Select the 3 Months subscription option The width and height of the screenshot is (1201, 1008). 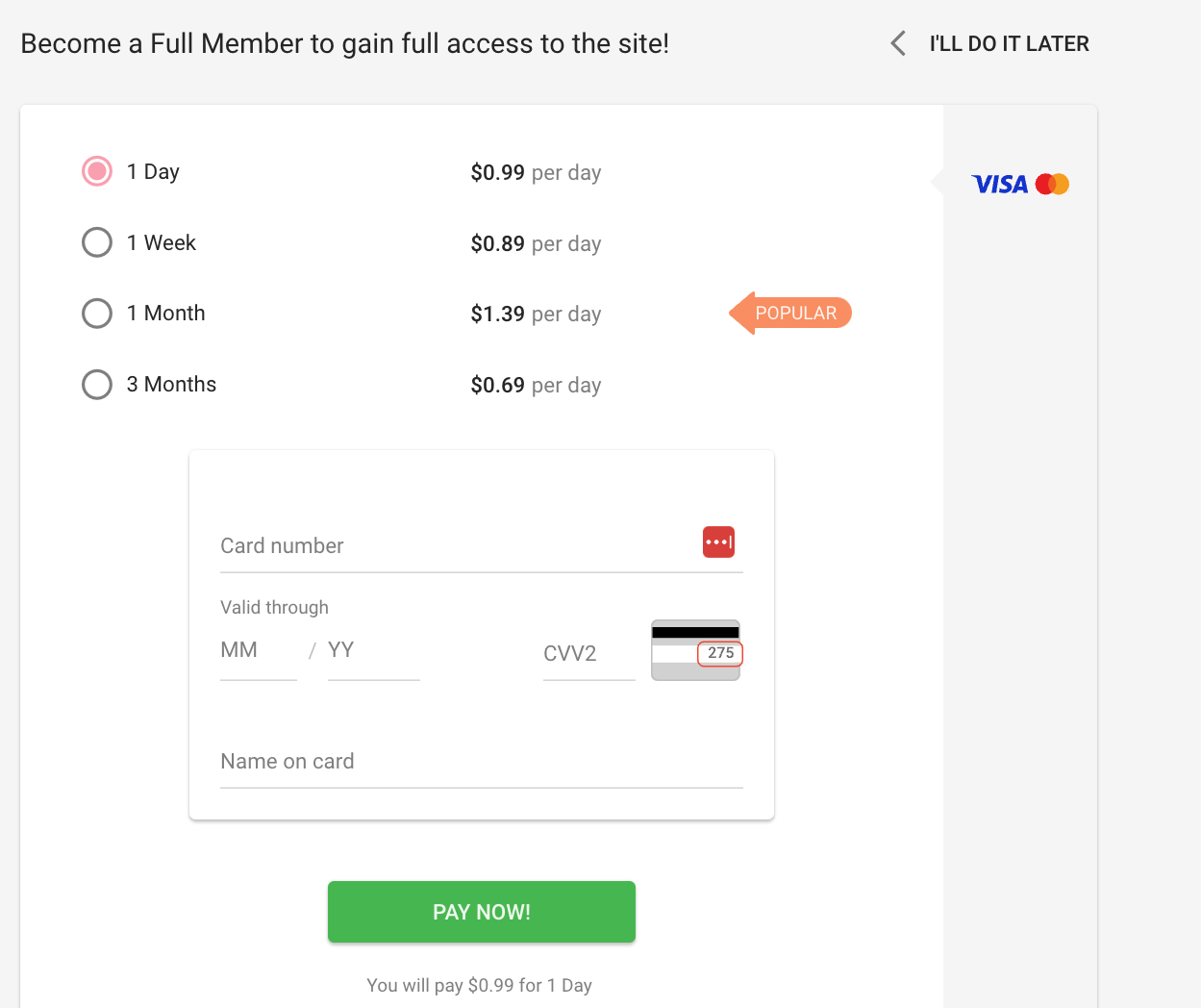pos(96,384)
